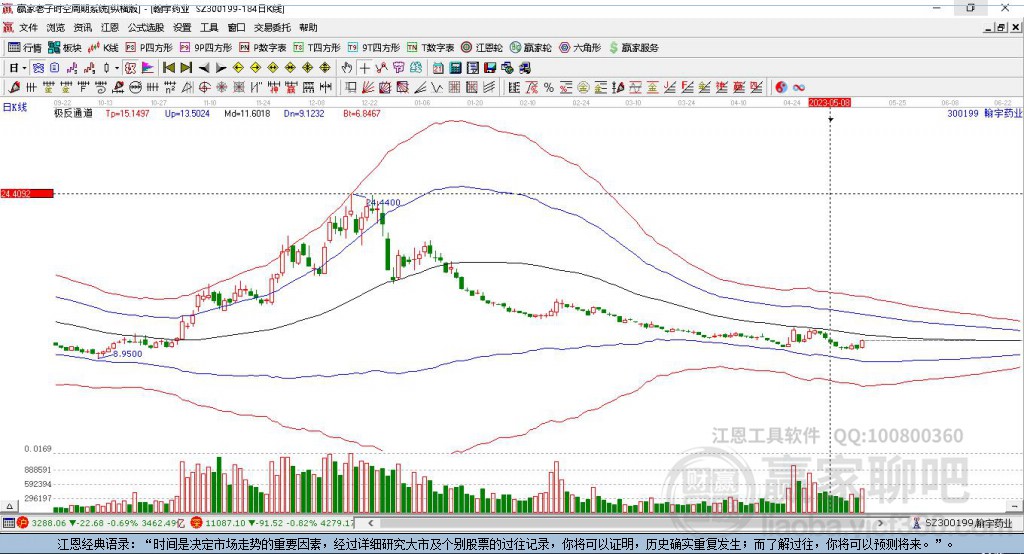Click the 板块 toolbar button
This screenshot has height=554, width=1024.
65,48
